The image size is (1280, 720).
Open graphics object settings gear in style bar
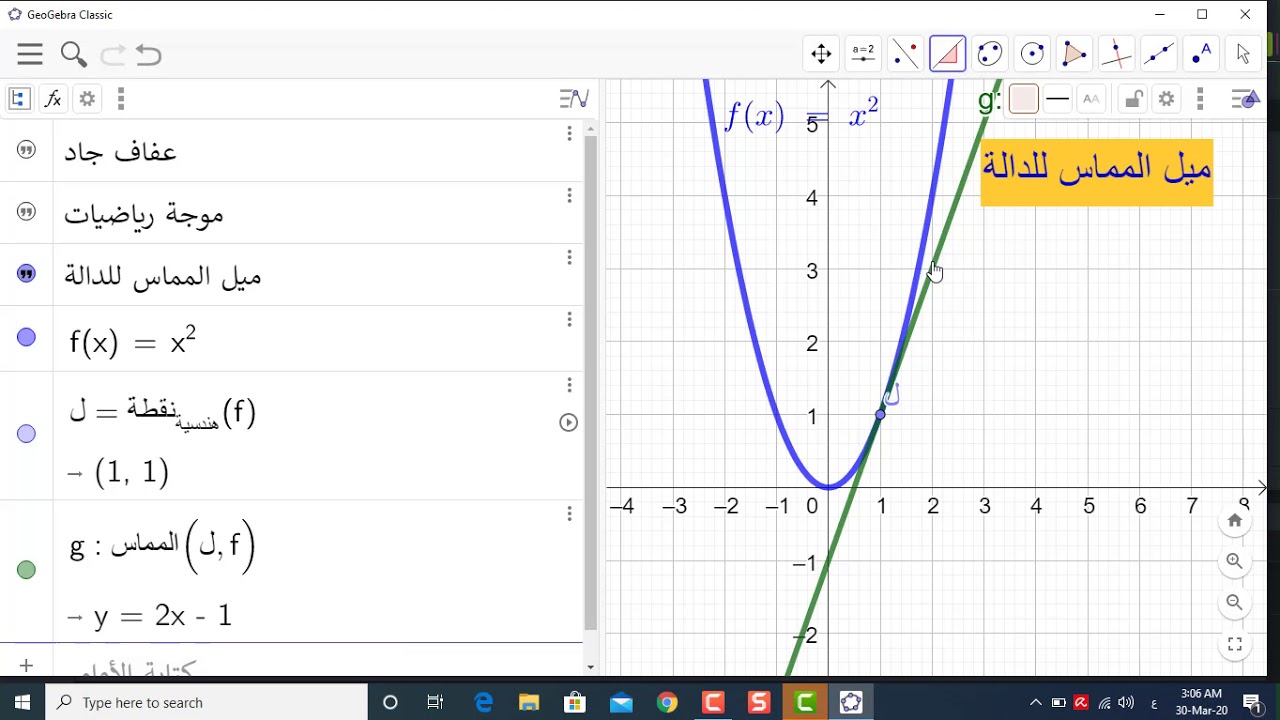(x=1166, y=98)
